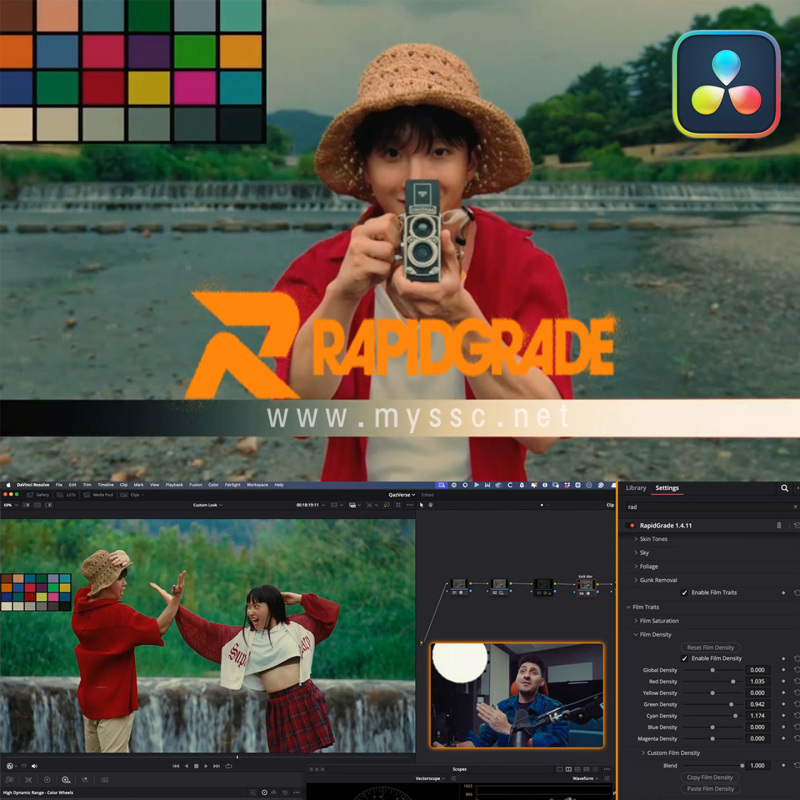Open the Workspace menu
This screenshot has width=800, height=800.
[x=258, y=485]
